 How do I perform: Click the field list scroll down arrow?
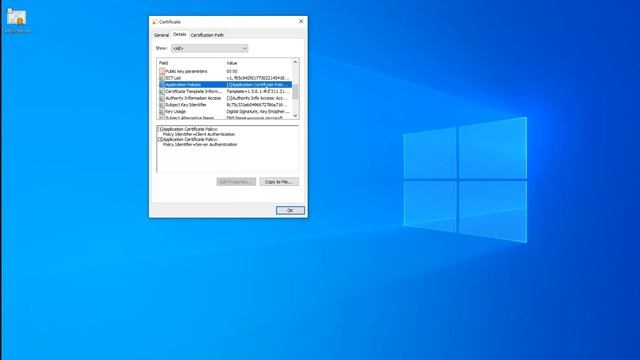295,116
